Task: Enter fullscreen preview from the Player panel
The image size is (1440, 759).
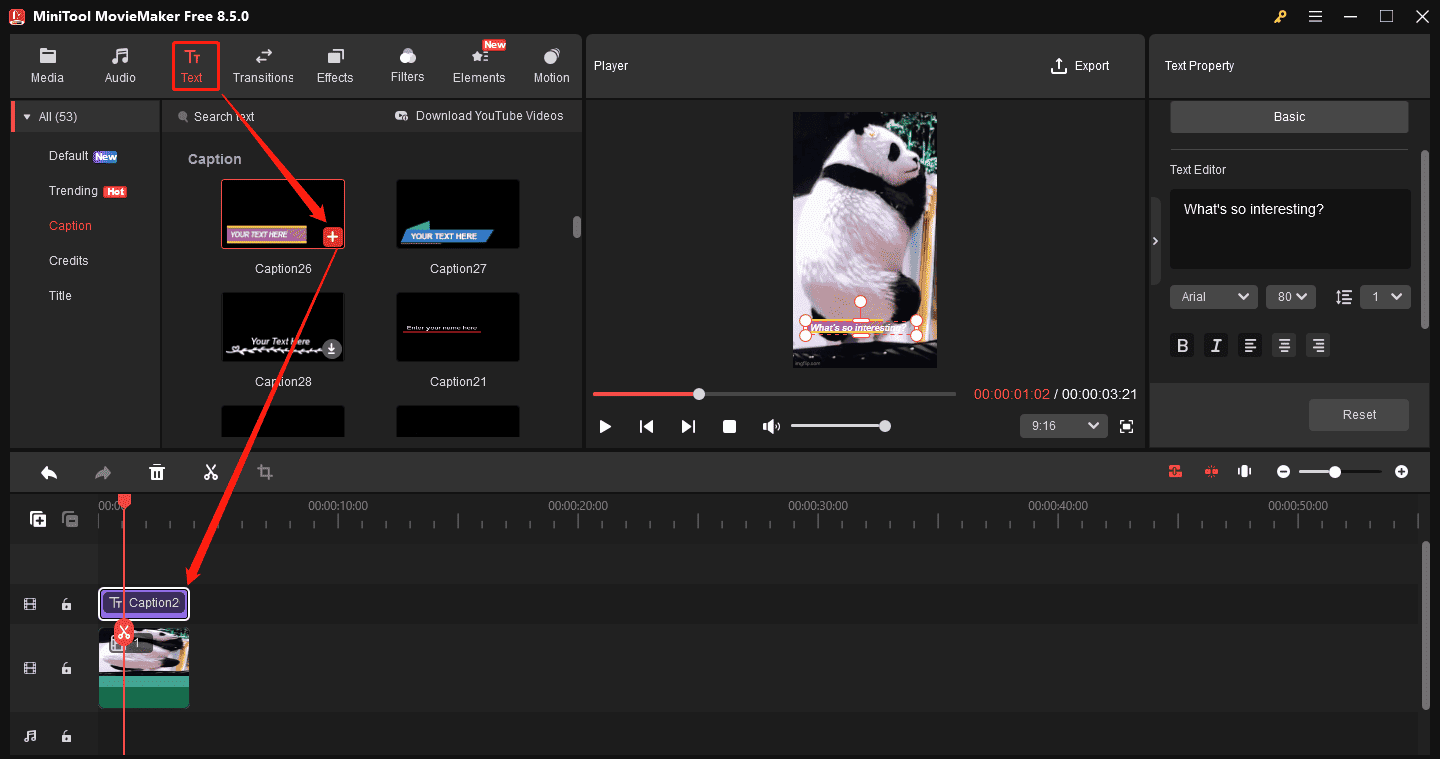Action: point(1126,426)
